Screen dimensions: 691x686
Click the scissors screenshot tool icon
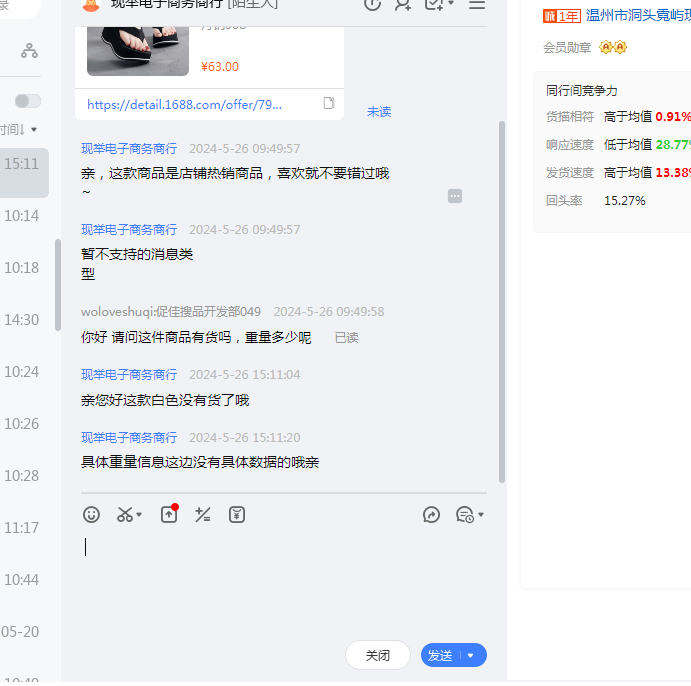pyautogui.click(x=125, y=515)
